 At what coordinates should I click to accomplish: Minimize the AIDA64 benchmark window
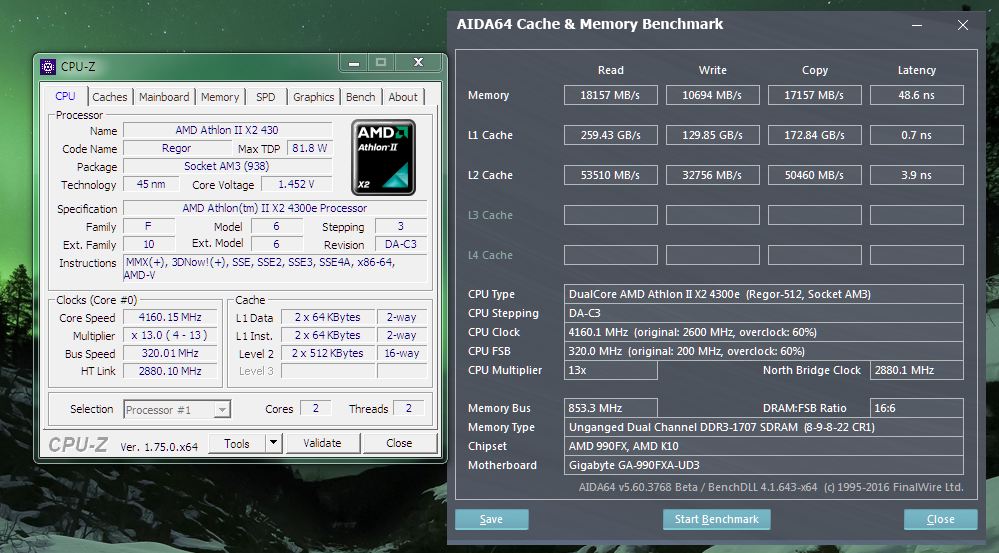point(917,25)
